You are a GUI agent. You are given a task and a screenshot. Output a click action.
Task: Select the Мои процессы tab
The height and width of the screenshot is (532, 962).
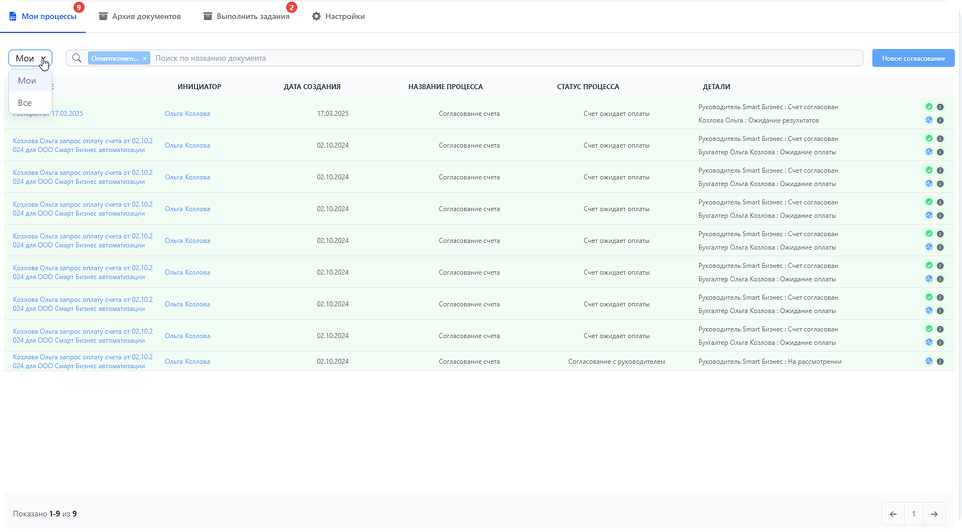click(48, 17)
